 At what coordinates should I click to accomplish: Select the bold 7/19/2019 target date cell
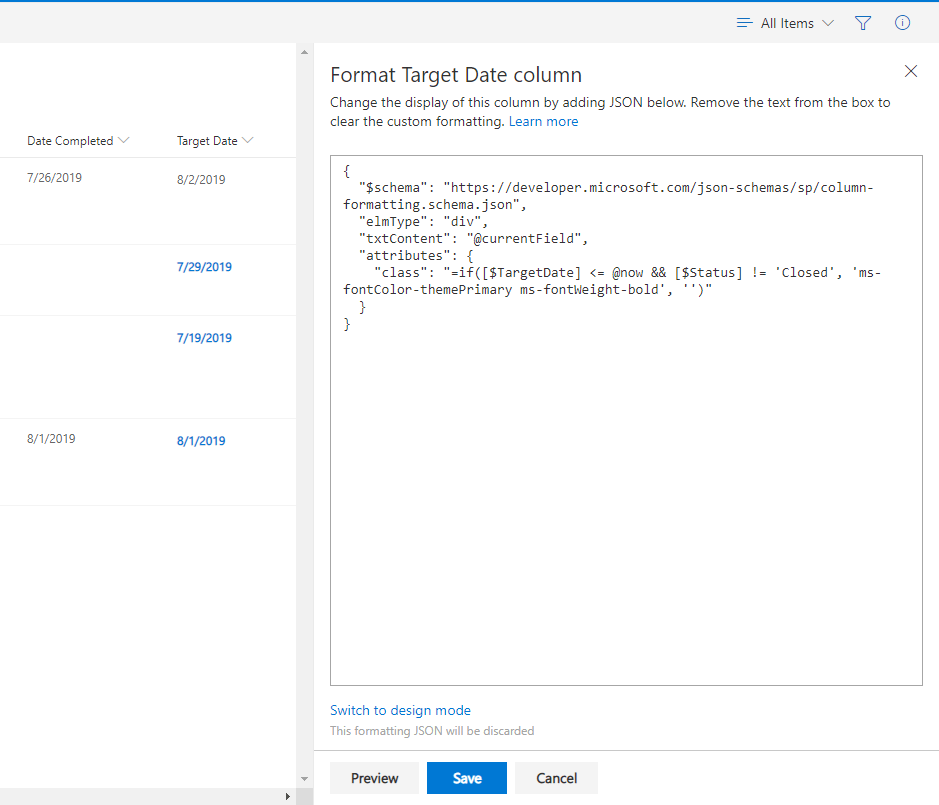(204, 338)
